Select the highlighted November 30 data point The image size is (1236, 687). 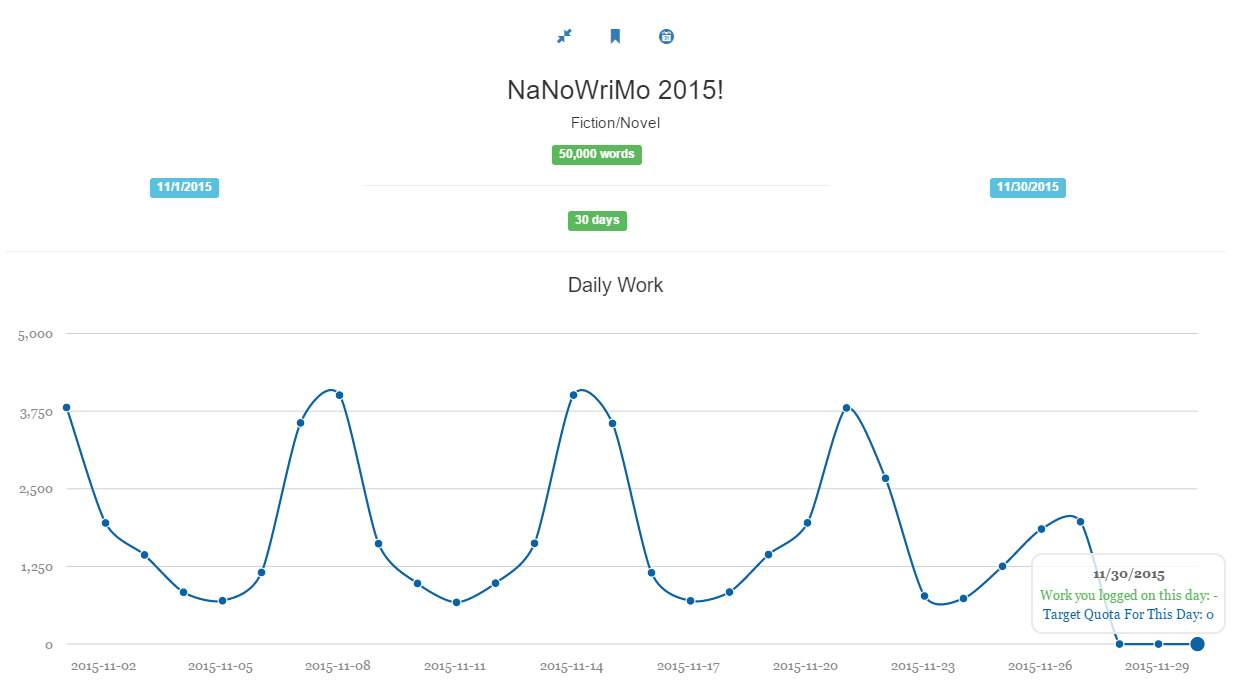1197,644
